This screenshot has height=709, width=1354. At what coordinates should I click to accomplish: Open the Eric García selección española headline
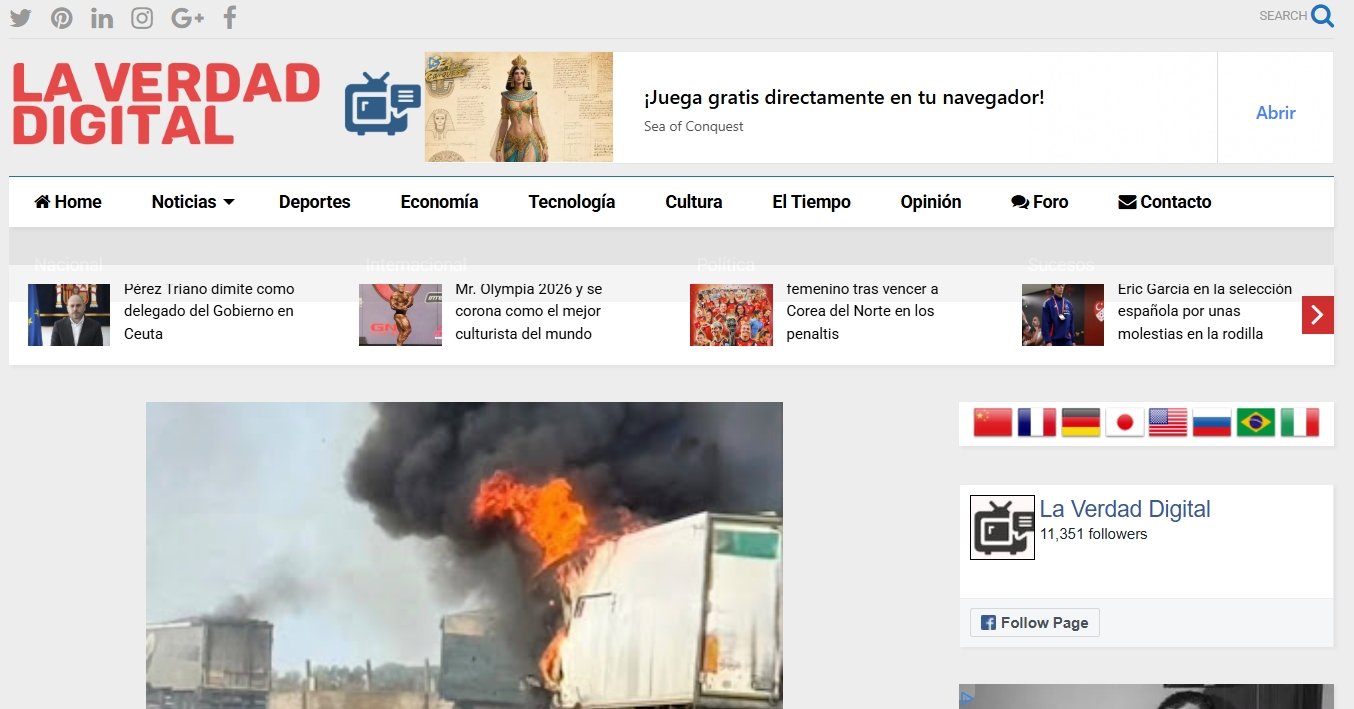[x=1205, y=311]
